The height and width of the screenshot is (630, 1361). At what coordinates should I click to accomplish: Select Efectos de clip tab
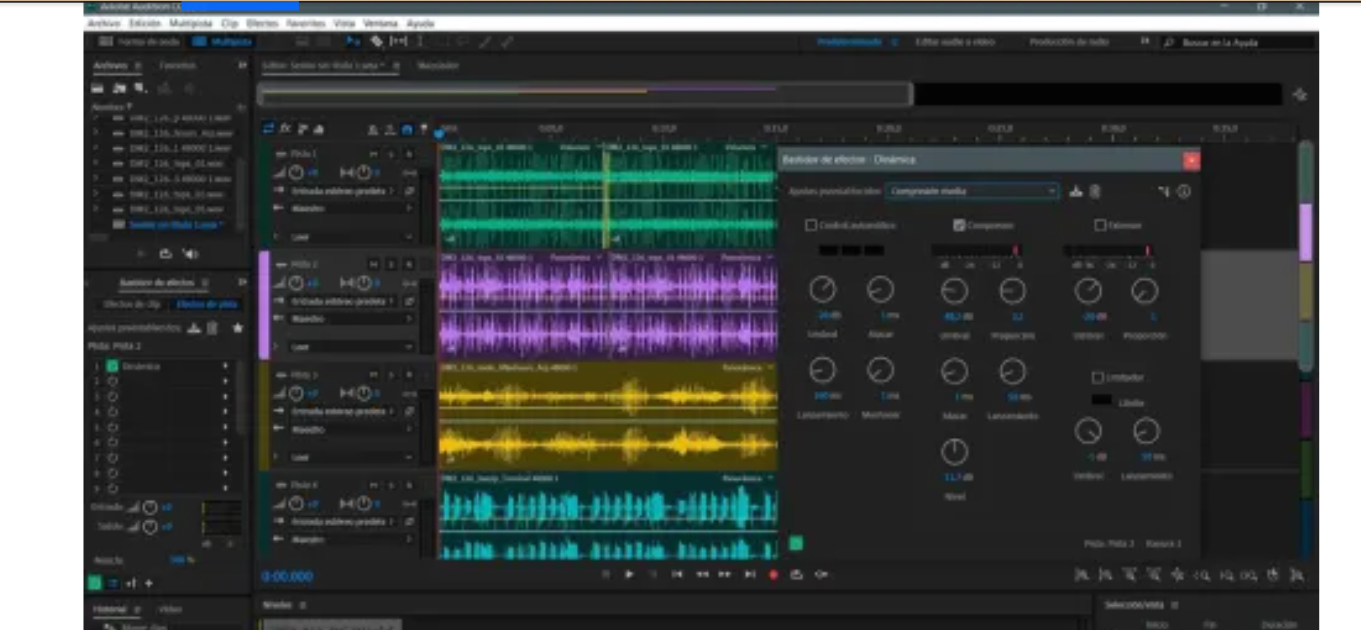pyautogui.click(x=133, y=304)
